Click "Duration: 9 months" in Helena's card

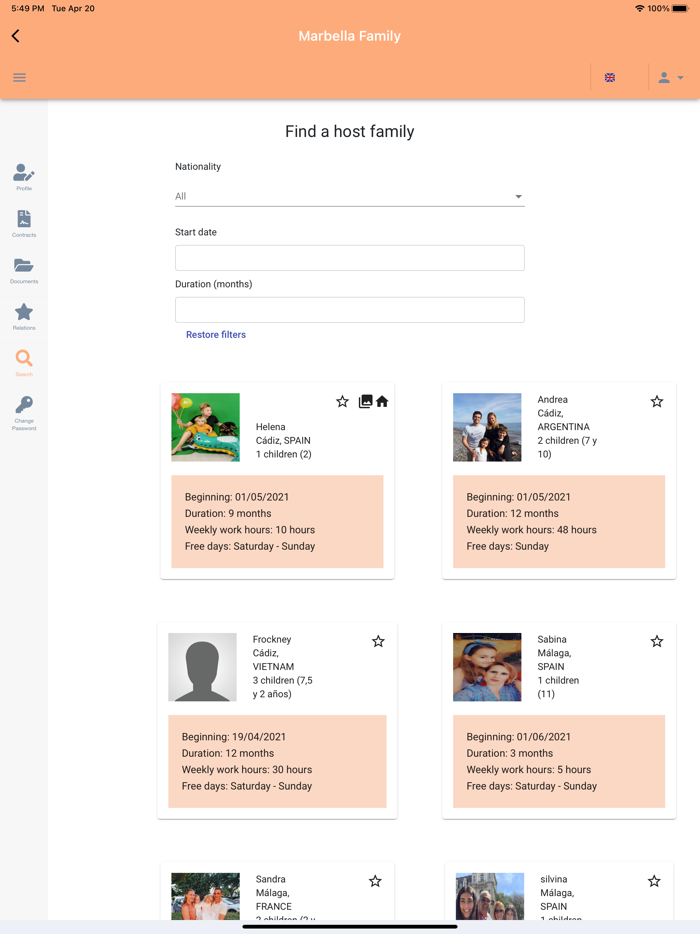tap(228, 513)
